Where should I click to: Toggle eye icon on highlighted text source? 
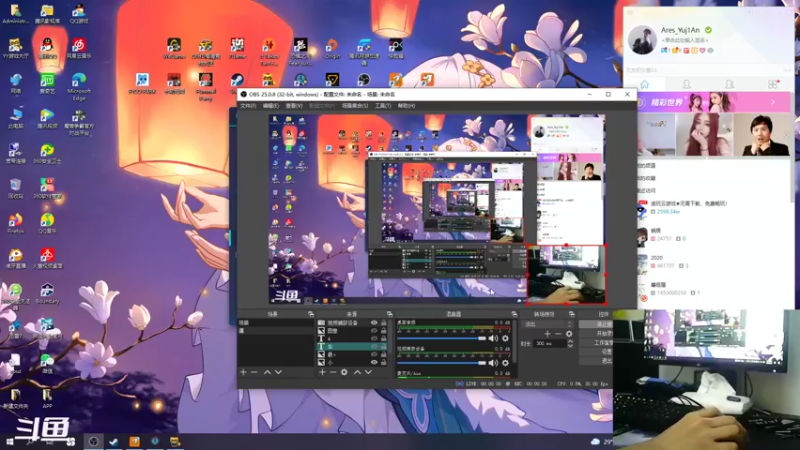(374, 346)
